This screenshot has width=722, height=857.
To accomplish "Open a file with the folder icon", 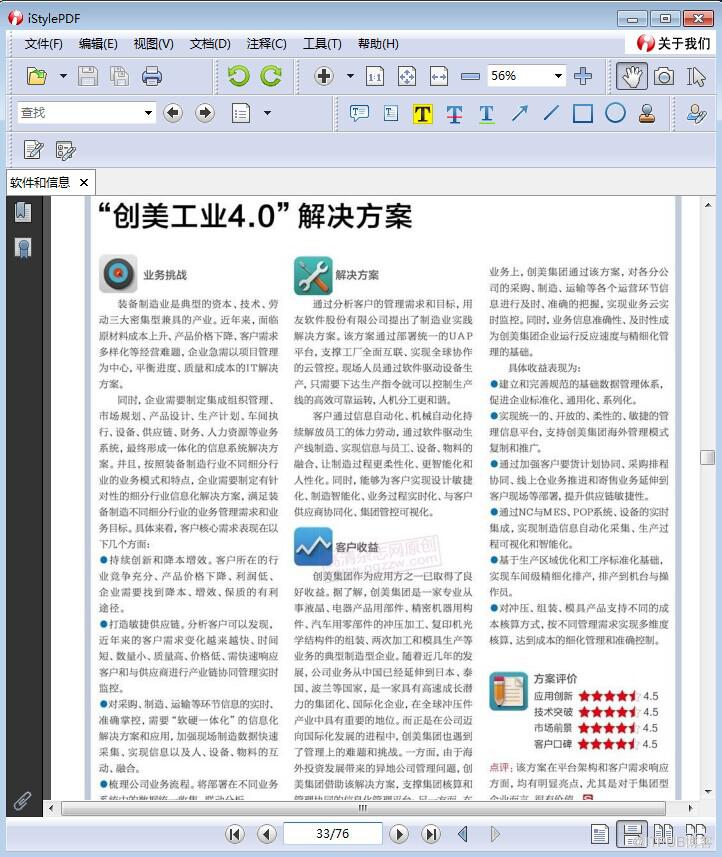I will tap(37, 76).
